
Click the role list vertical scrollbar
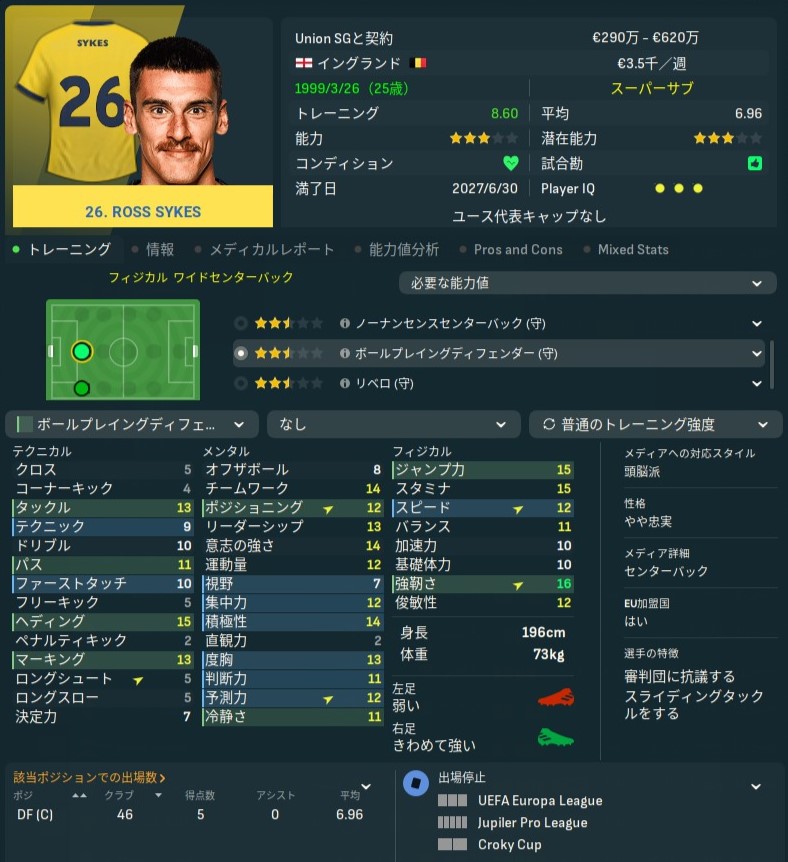(772, 364)
